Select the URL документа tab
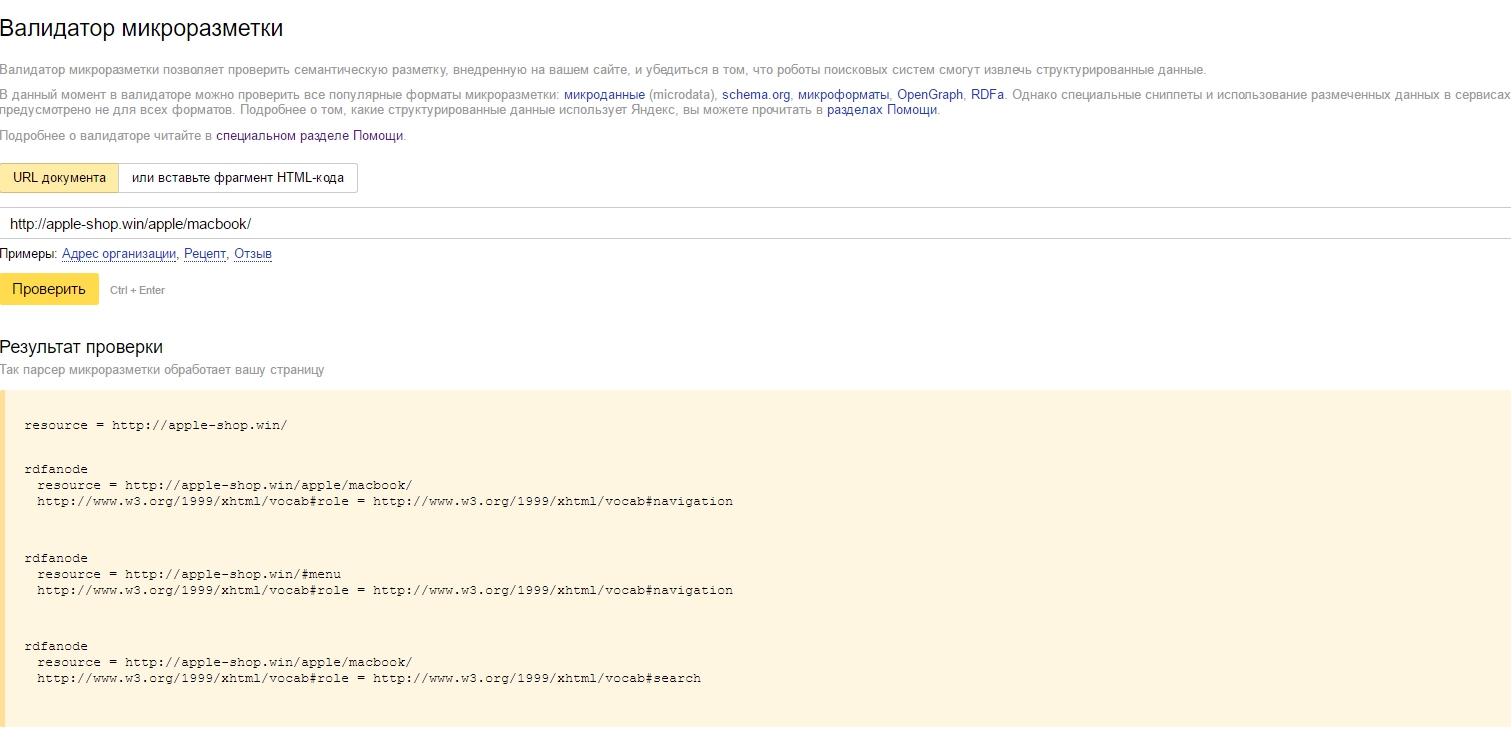This screenshot has width=1511, height=729. point(59,178)
